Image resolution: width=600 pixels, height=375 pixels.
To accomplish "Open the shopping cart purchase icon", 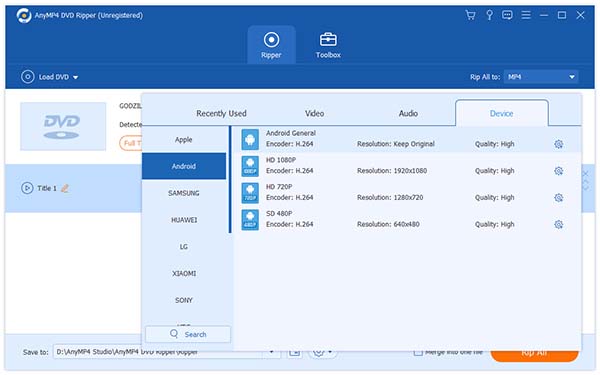I will 470,15.
